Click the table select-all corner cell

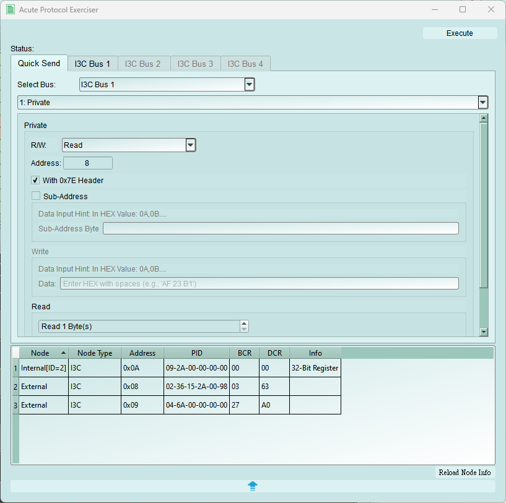point(15,353)
